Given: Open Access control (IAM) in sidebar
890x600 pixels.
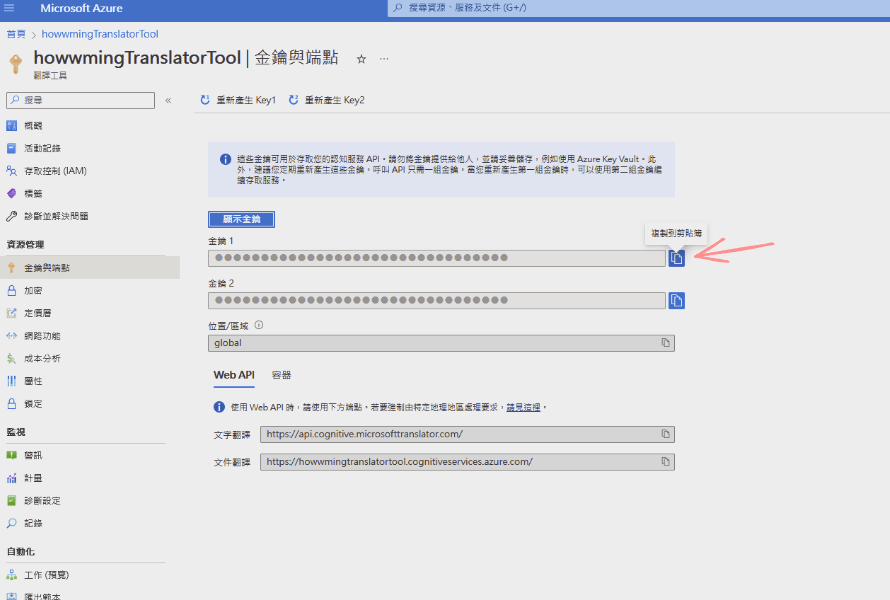Looking at the screenshot, I should tap(55, 171).
